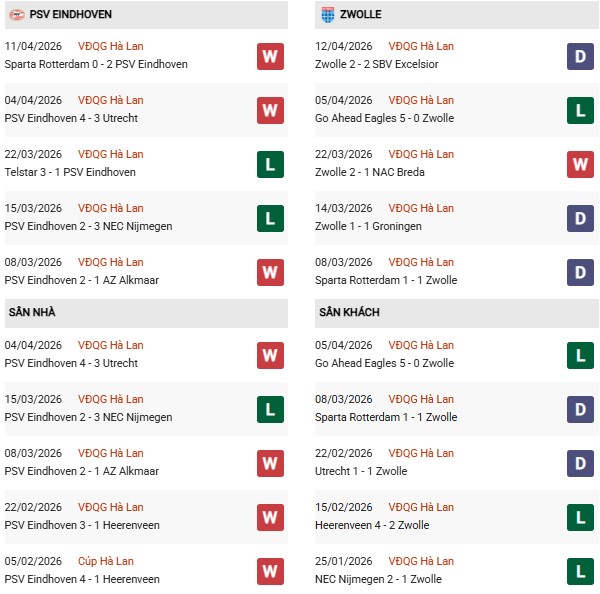Image resolution: width=600 pixels, height=594 pixels.
Task: Click D badge for Zwolle 2-2 SBV Excelsior
Action: 580,56
